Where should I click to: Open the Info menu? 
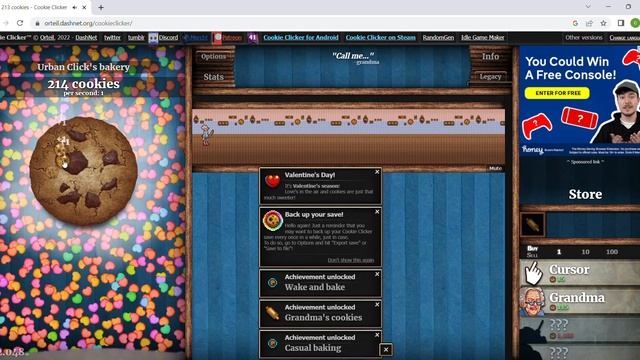pyautogui.click(x=490, y=56)
